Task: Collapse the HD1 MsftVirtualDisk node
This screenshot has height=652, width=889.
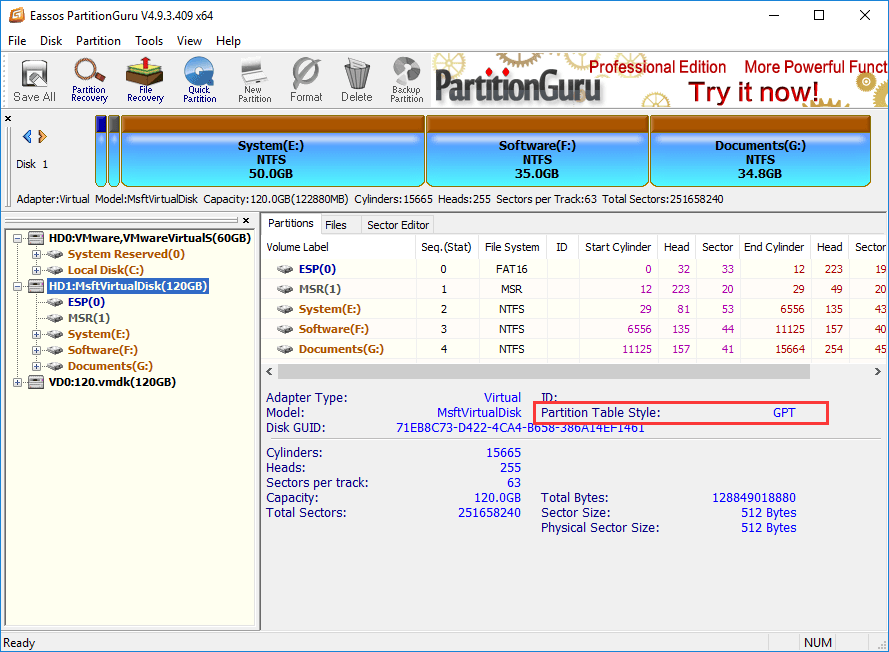Action: [18, 286]
